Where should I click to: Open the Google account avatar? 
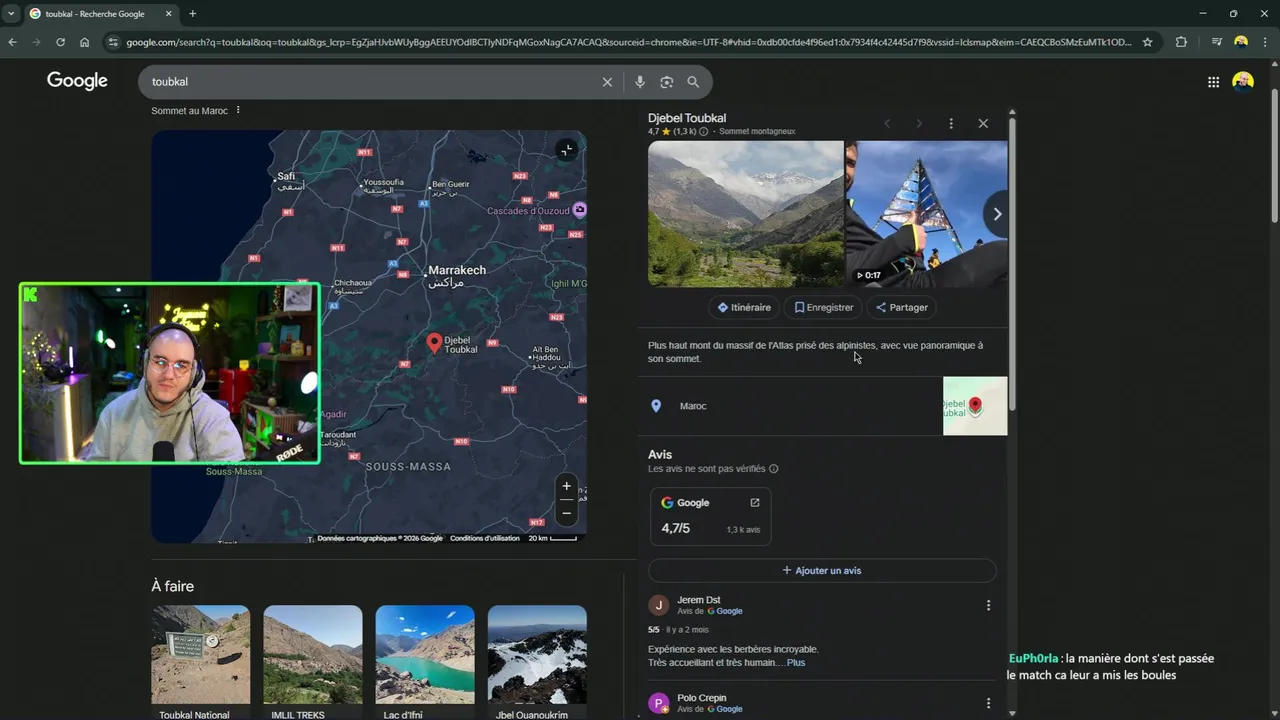click(1243, 82)
